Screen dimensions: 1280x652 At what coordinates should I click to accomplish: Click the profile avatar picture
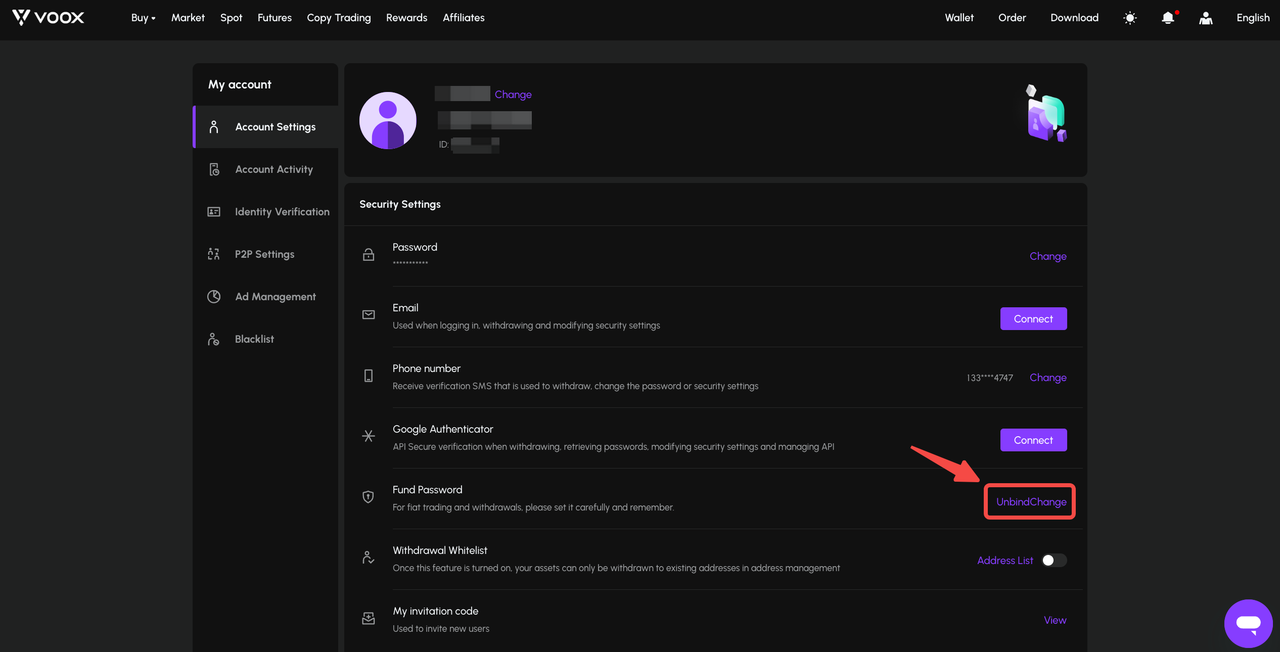pos(388,120)
